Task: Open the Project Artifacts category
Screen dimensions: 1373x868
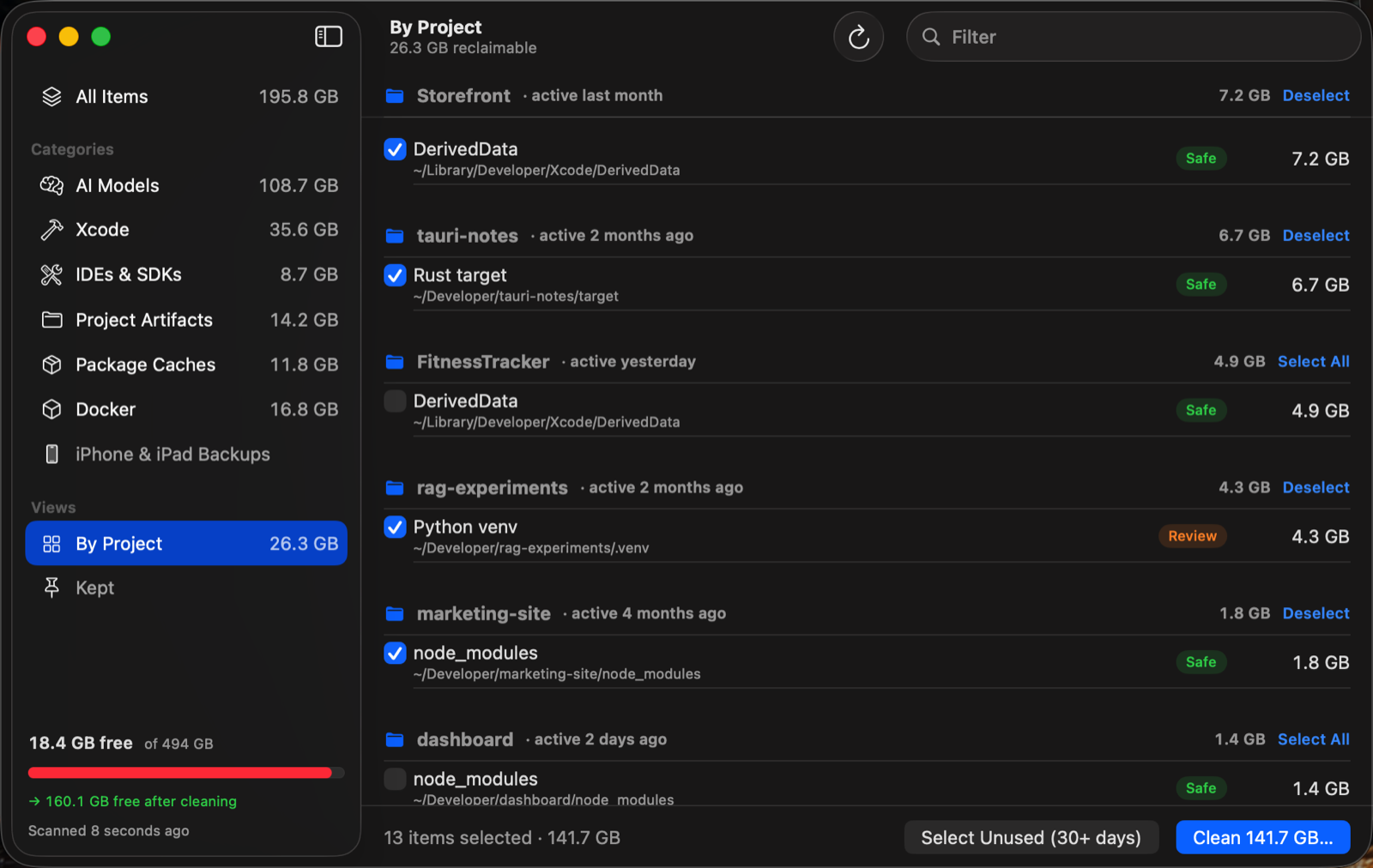Action: (x=186, y=320)
